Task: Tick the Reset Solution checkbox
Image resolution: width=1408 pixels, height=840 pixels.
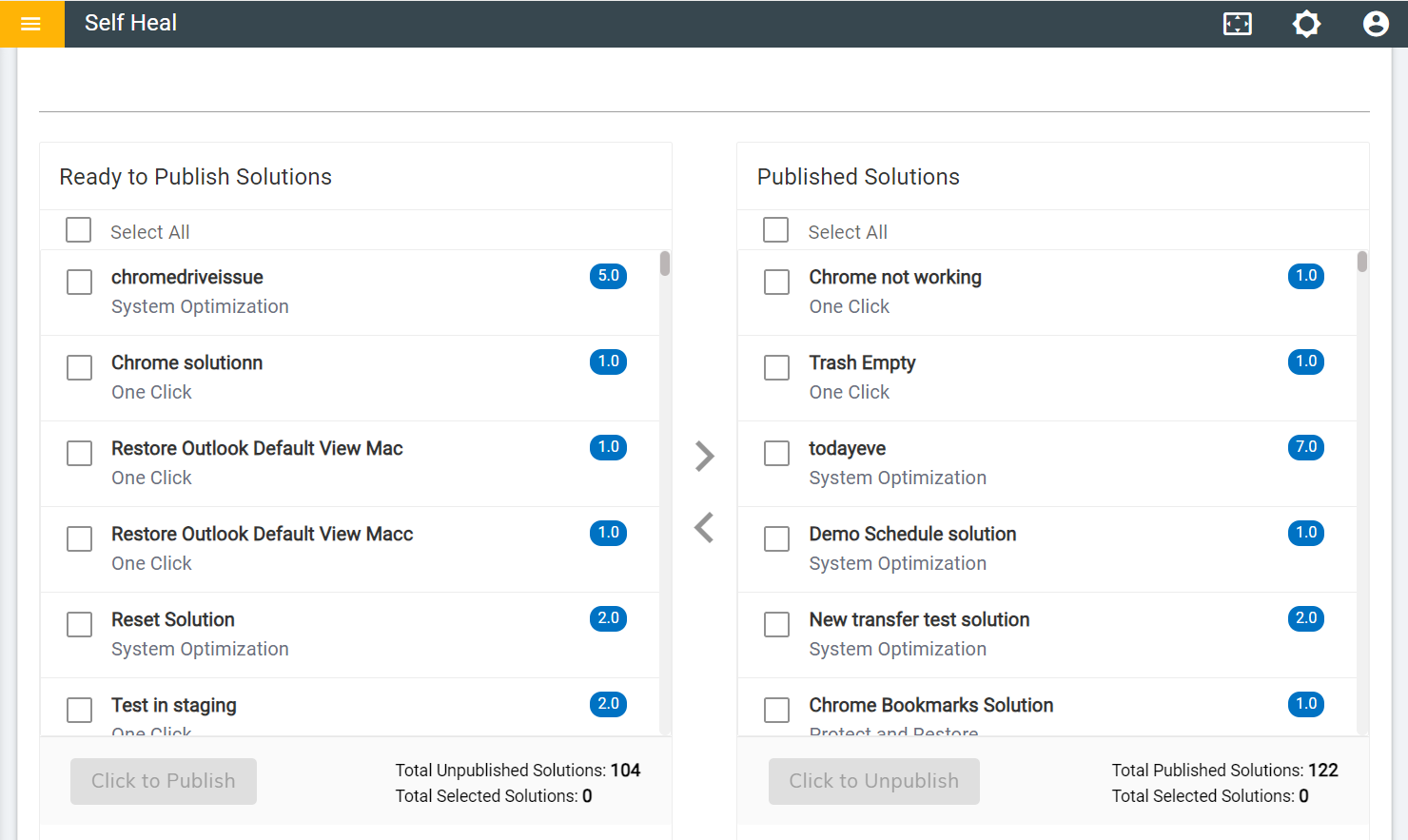Action: coord(80,625)
